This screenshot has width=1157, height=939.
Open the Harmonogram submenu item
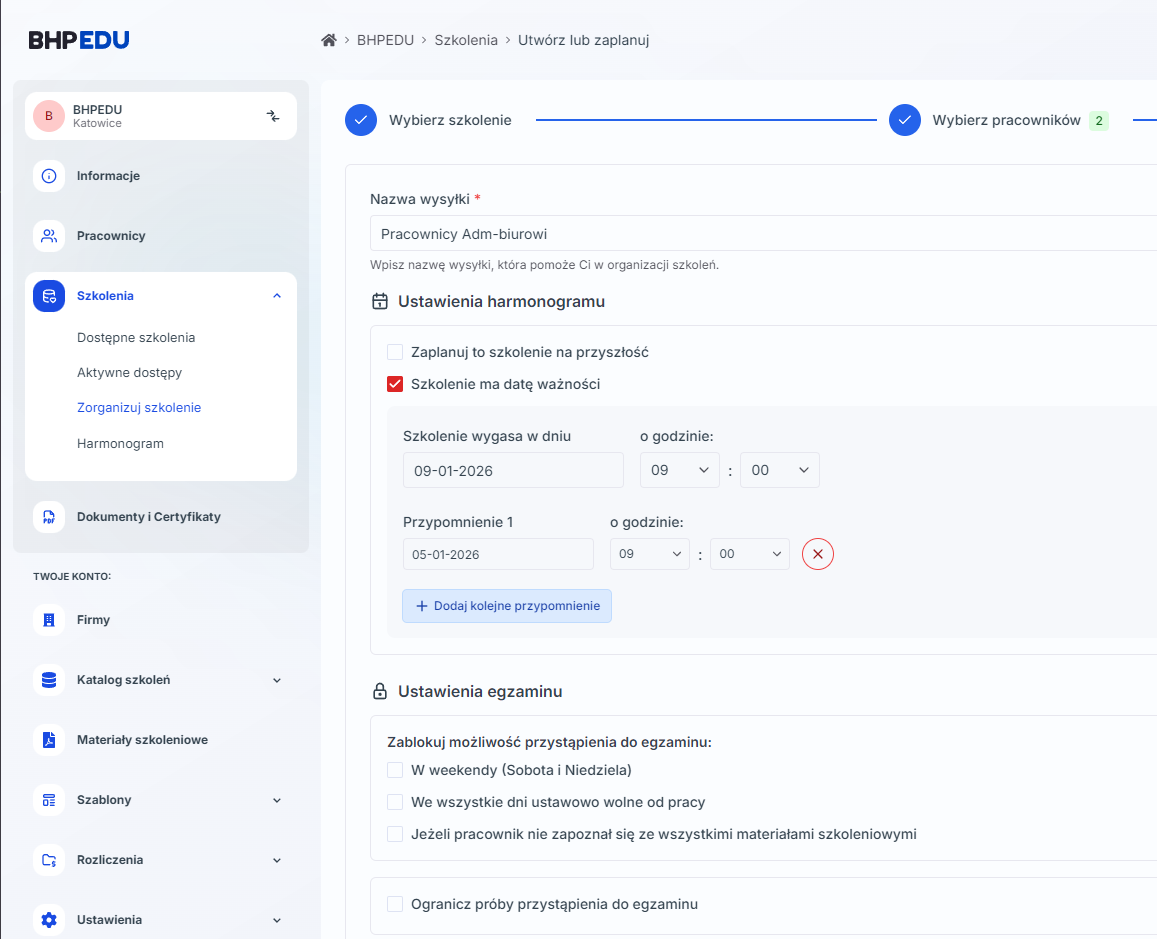[x=120, y=443]
